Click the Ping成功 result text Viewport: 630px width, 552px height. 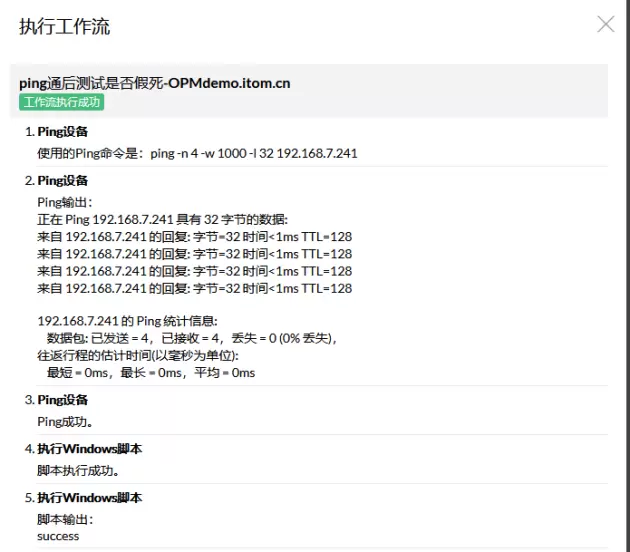(x=65, y=421)
